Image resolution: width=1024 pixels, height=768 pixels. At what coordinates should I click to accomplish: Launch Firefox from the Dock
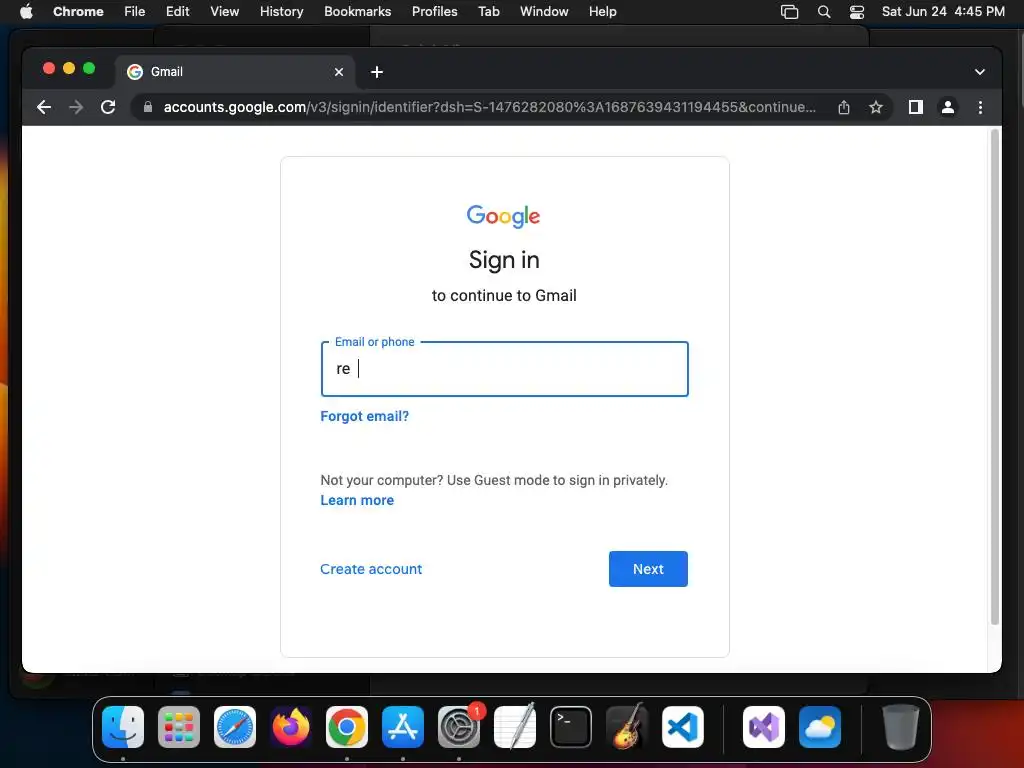click(x=291, y=727)
